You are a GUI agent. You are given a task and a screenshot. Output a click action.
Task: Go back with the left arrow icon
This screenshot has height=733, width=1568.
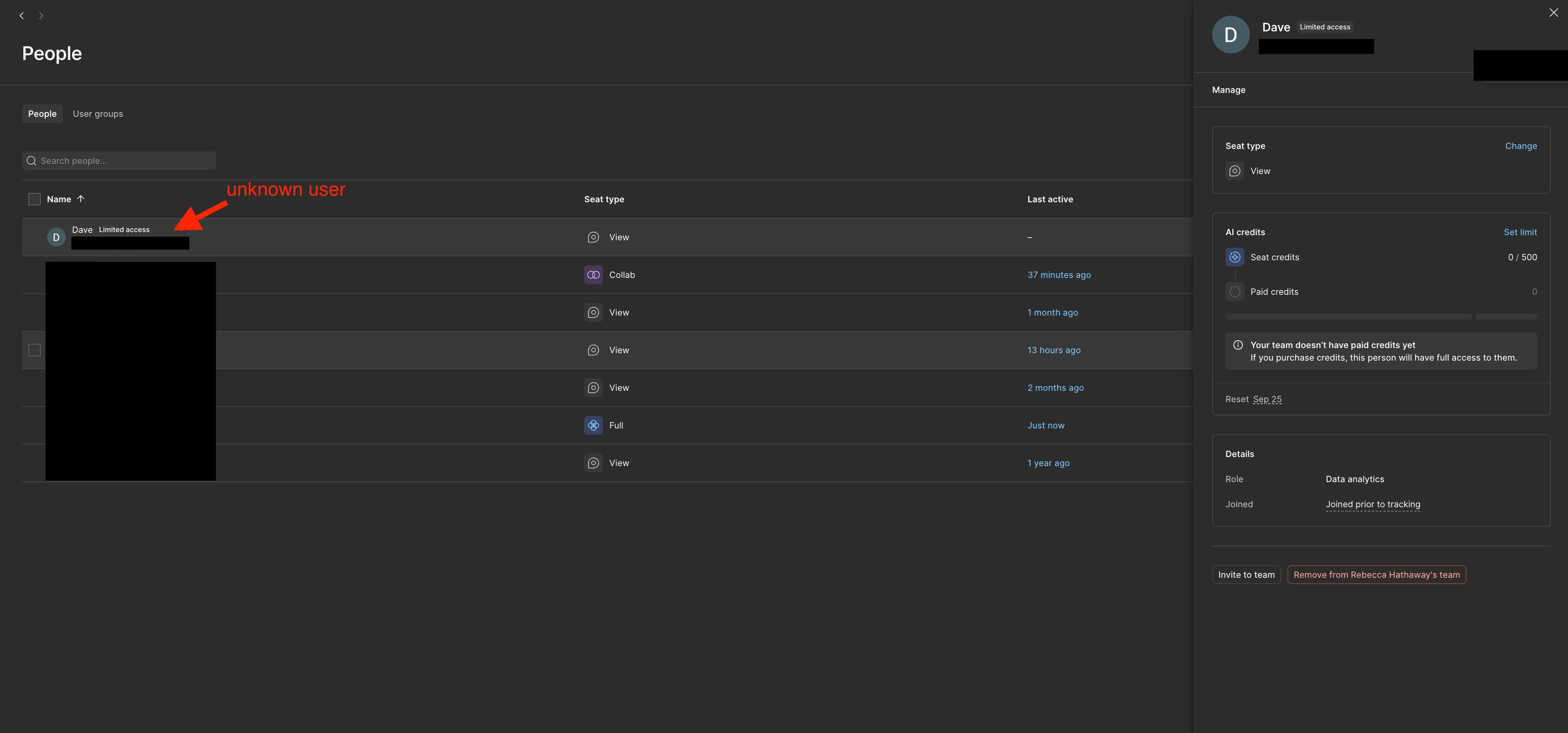(x=22, y=16)
